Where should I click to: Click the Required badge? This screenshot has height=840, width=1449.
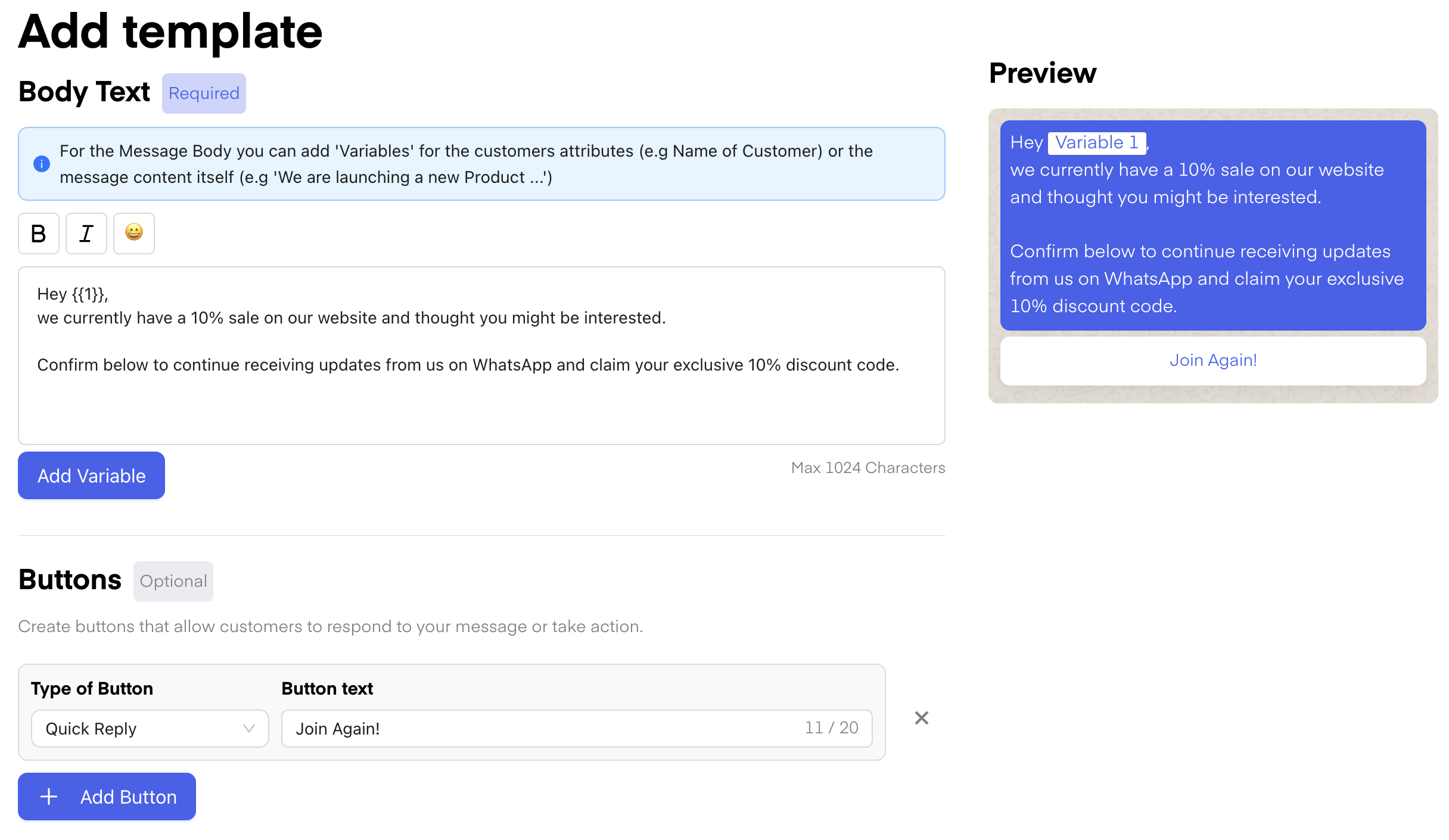coord(204,94)
